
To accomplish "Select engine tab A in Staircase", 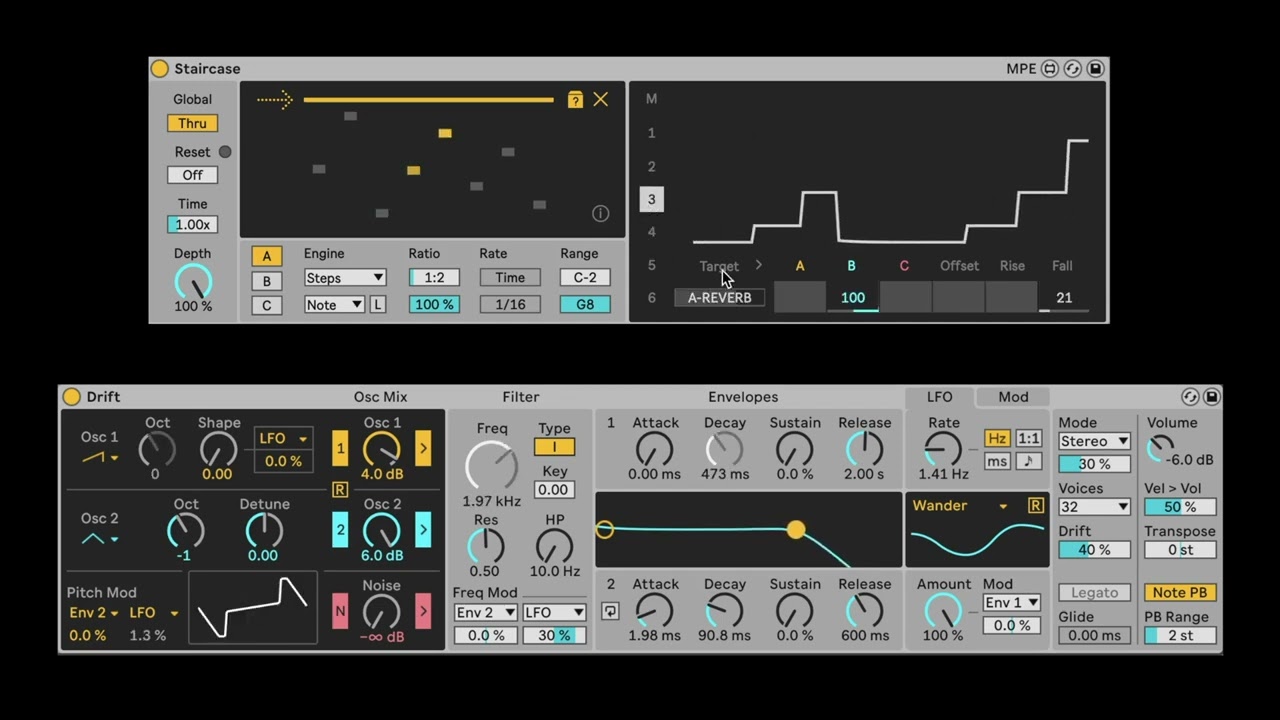I will [x=266, y=256].
